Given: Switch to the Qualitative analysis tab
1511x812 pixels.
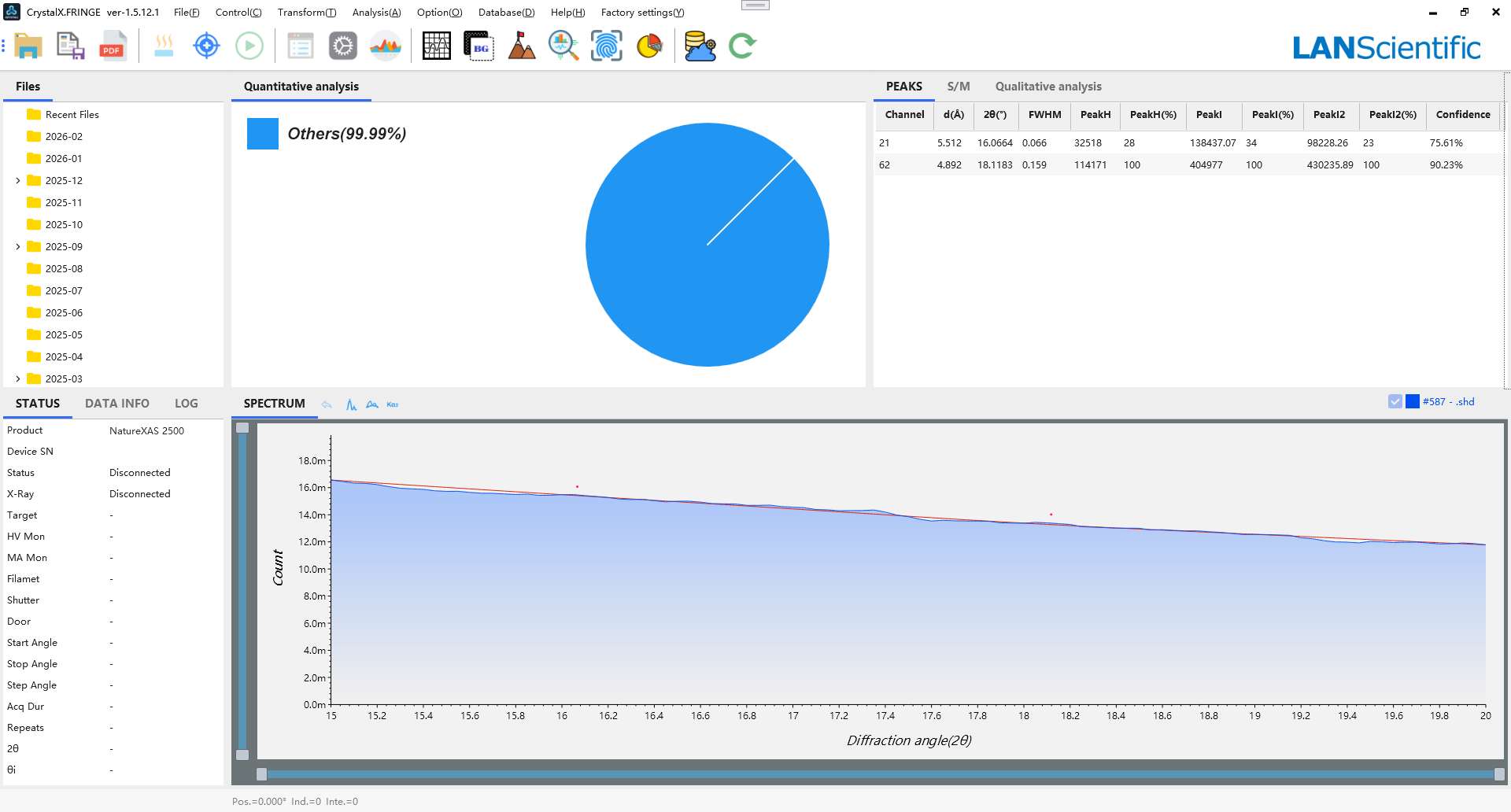Looking at the screenshot, I should (x=1047, y=87).
